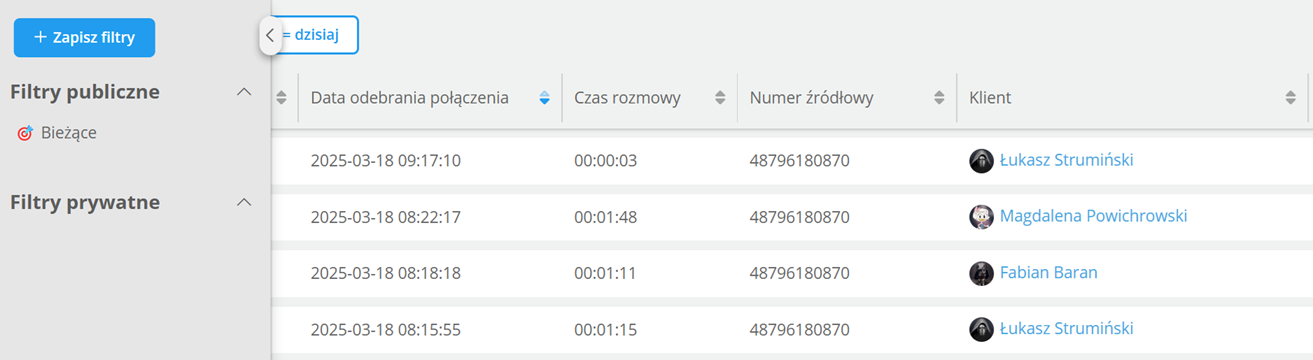Open the '= dzisiaj' filter chip
Viewport: 1313px width, 360px height.
[315, 34]
